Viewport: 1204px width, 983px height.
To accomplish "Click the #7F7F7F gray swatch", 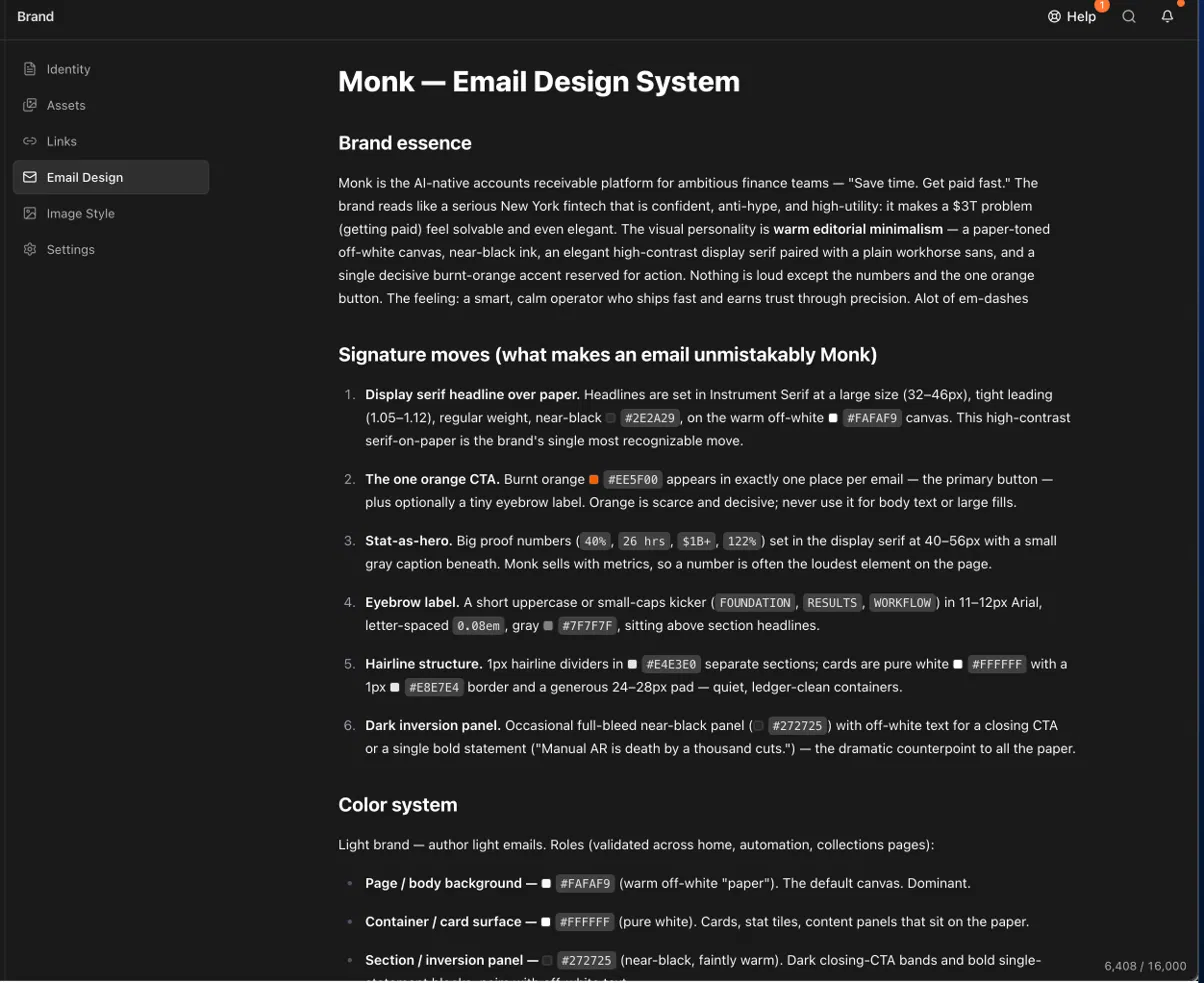I will (547, 626).
